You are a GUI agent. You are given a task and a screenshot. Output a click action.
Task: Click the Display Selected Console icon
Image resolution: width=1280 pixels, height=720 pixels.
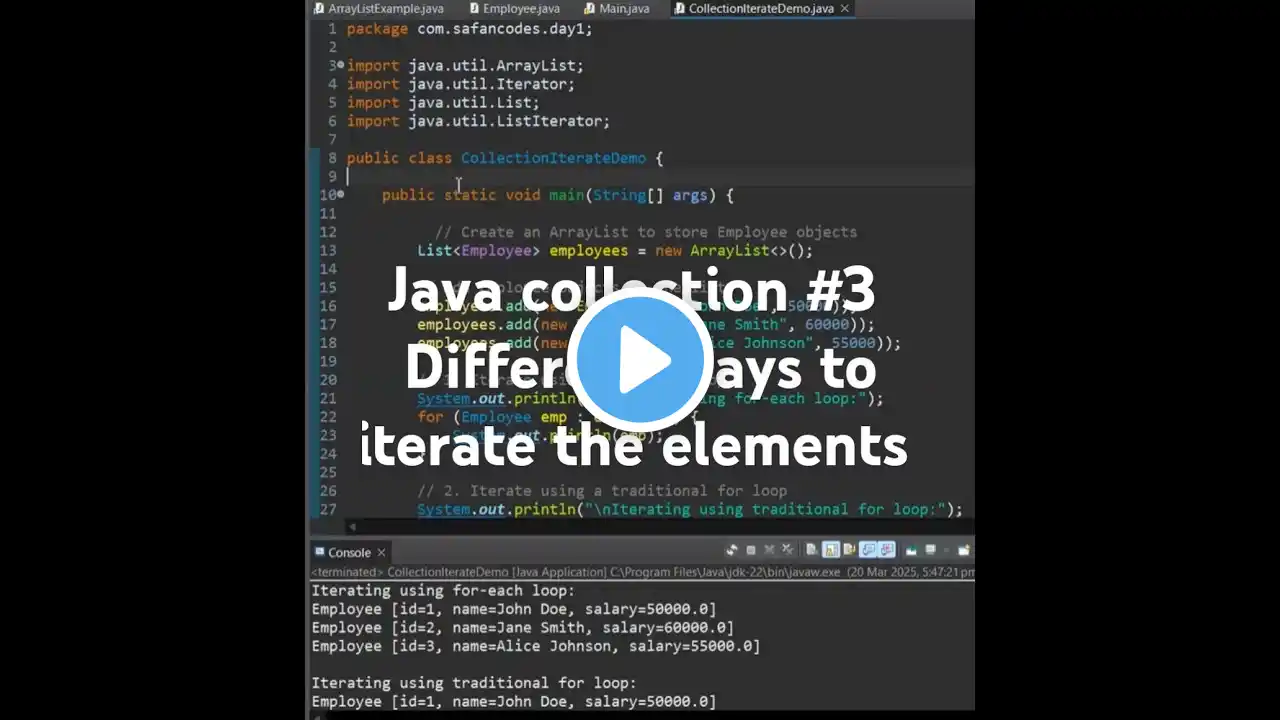click(x=930, y=551)
